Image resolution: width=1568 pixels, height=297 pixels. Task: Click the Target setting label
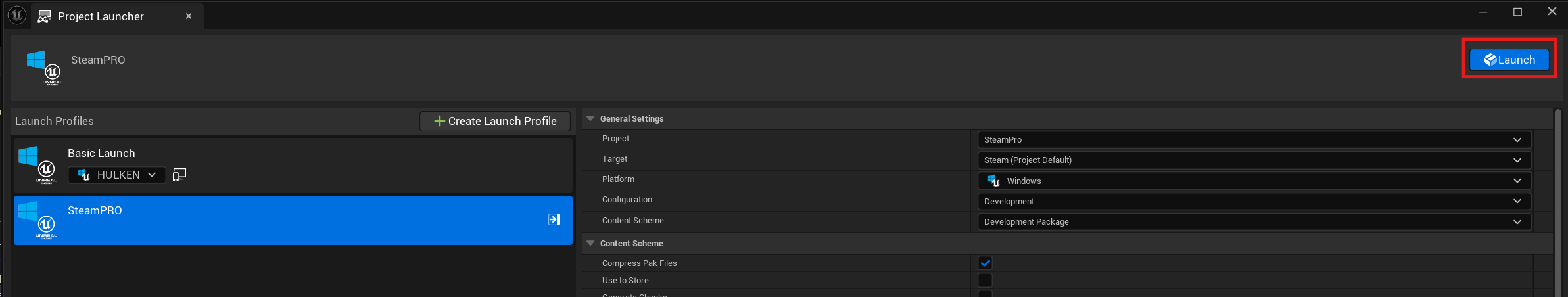pyautogui.click(x=615, y=159)
